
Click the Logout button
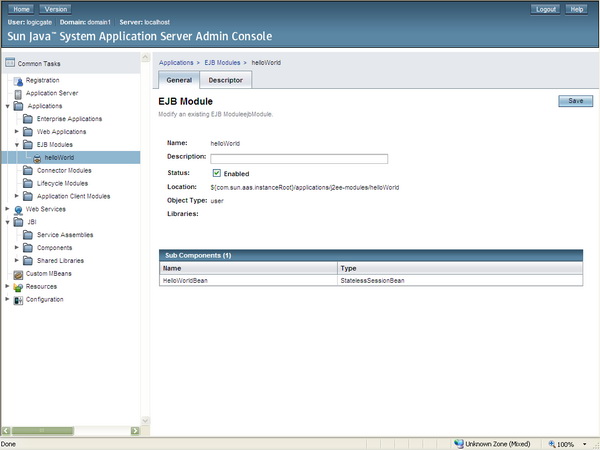545,9
